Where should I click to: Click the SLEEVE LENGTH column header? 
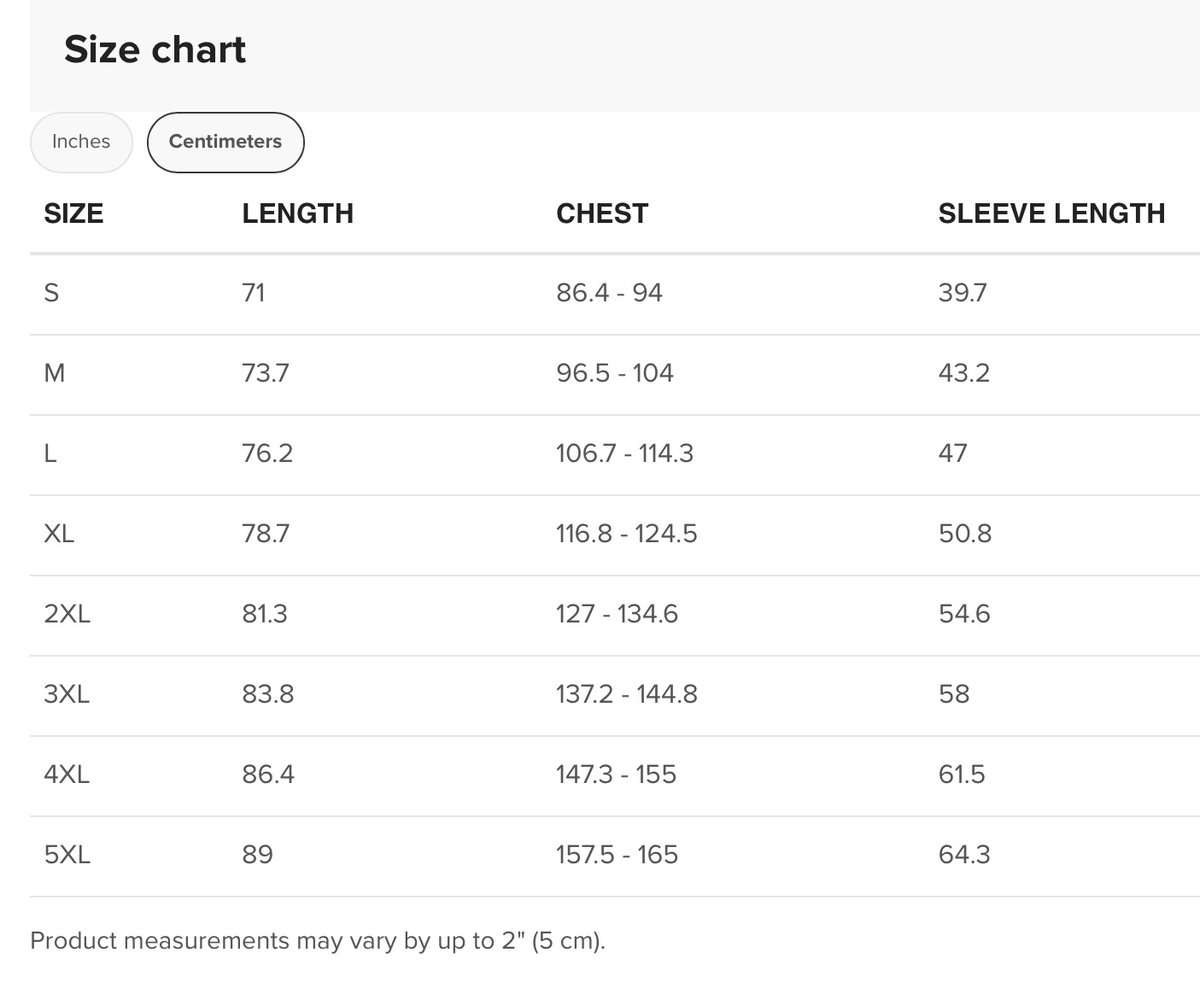point(1051,213)
